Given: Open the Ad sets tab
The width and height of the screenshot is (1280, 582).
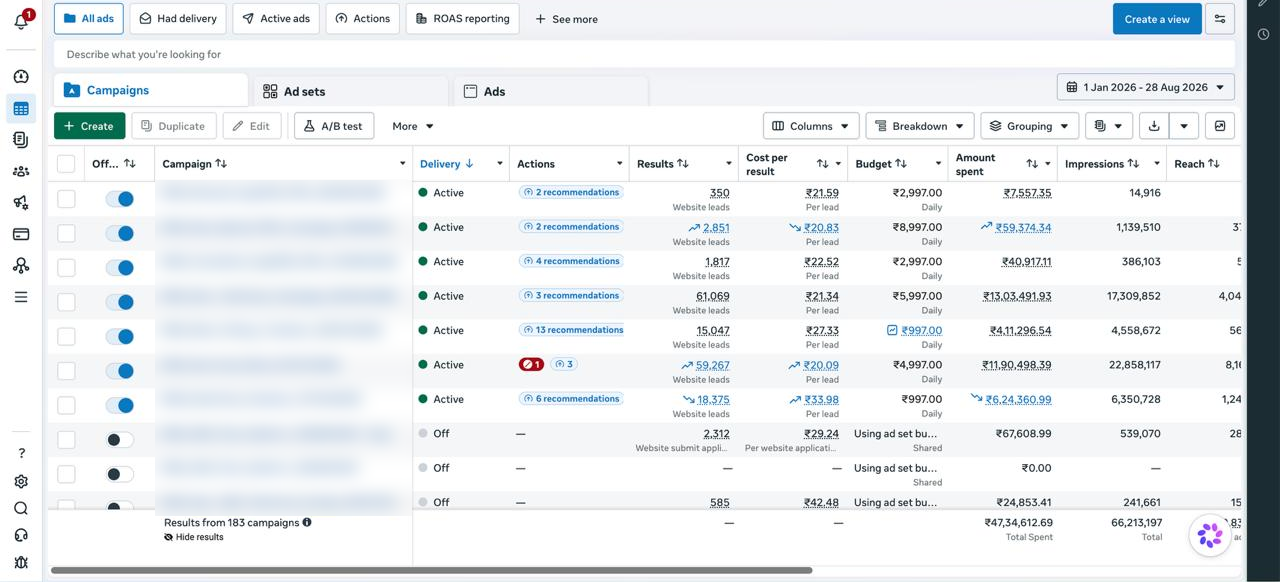Looking at the screenshot, I should pyautogui.click(x=350, y=91).
